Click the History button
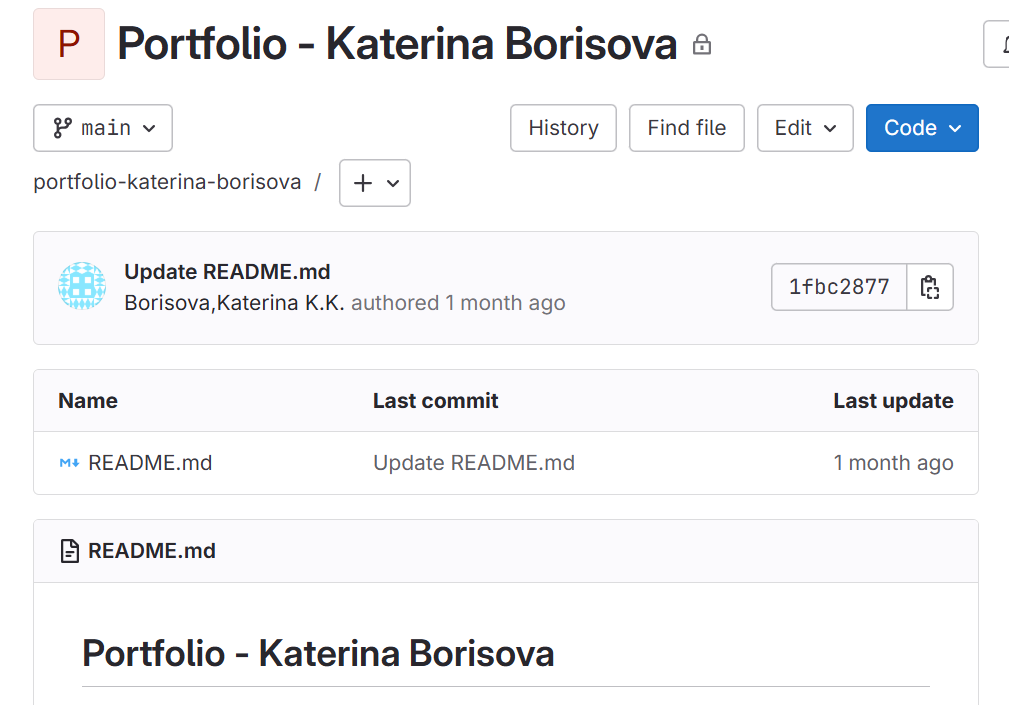Viewport: 1009px width, 705px height. (563, 128)
